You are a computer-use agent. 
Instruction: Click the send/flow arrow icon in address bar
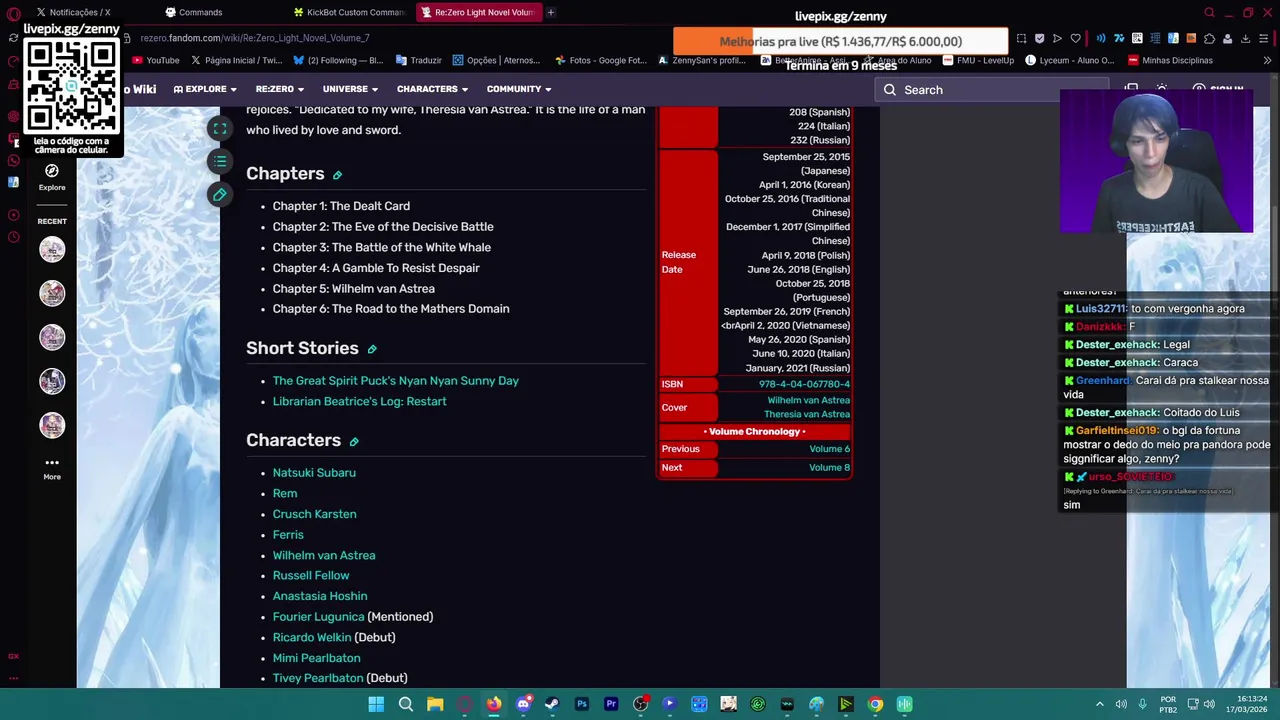coord(1057,38)
